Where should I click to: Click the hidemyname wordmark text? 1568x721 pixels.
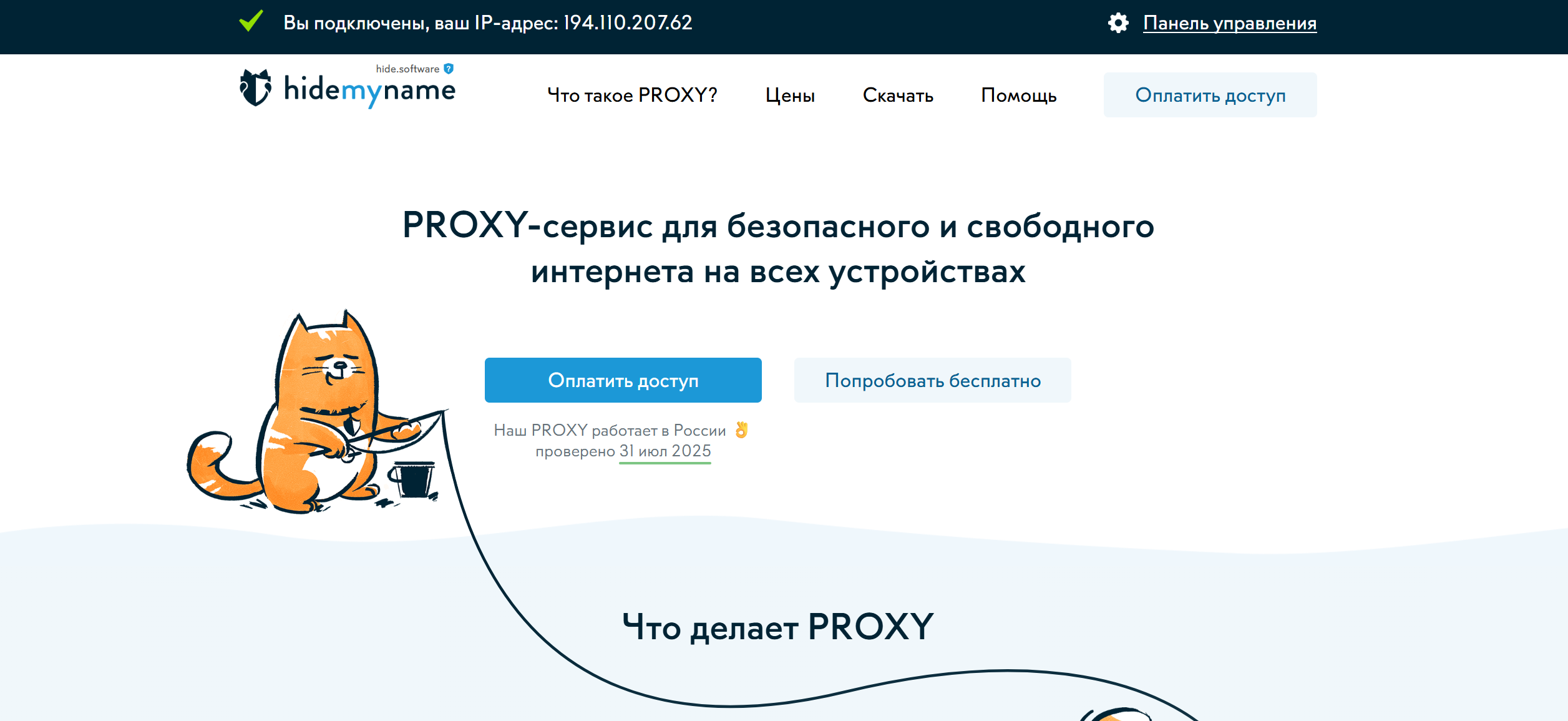369,91
